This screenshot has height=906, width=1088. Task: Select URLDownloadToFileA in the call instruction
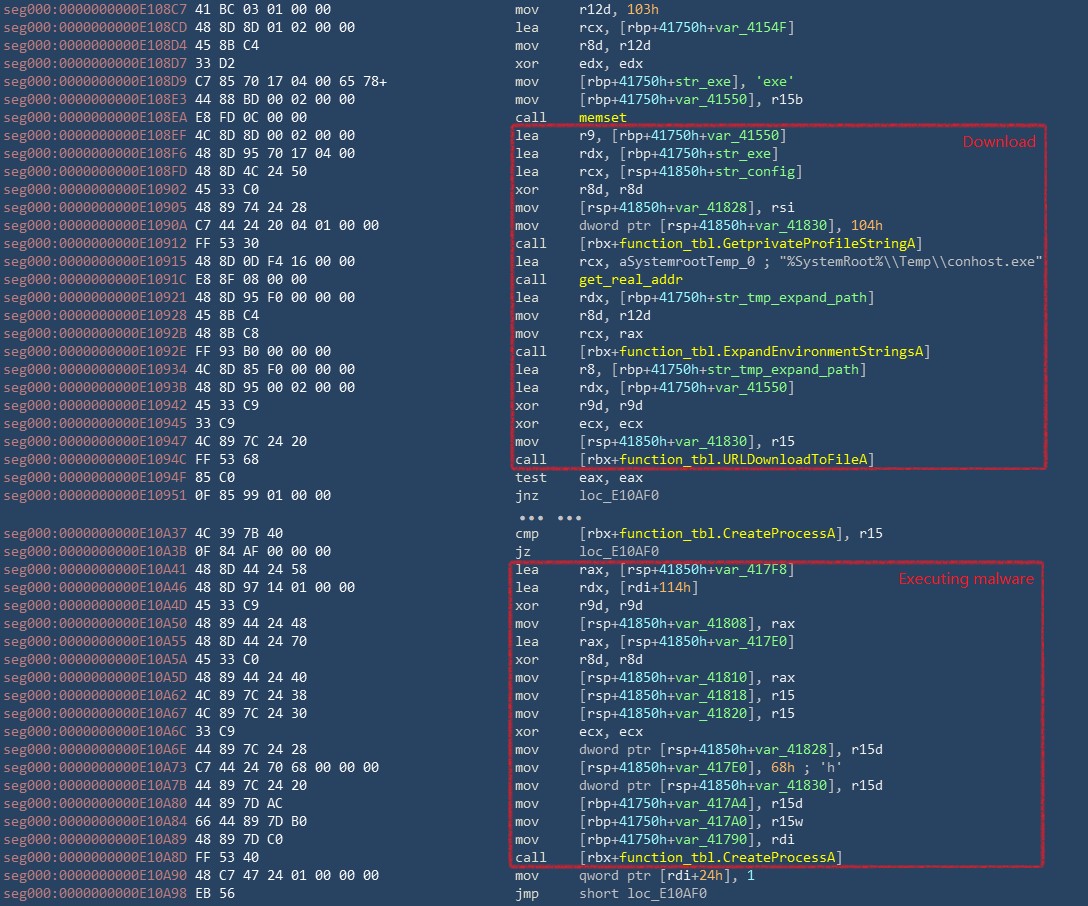click(800, 459)
